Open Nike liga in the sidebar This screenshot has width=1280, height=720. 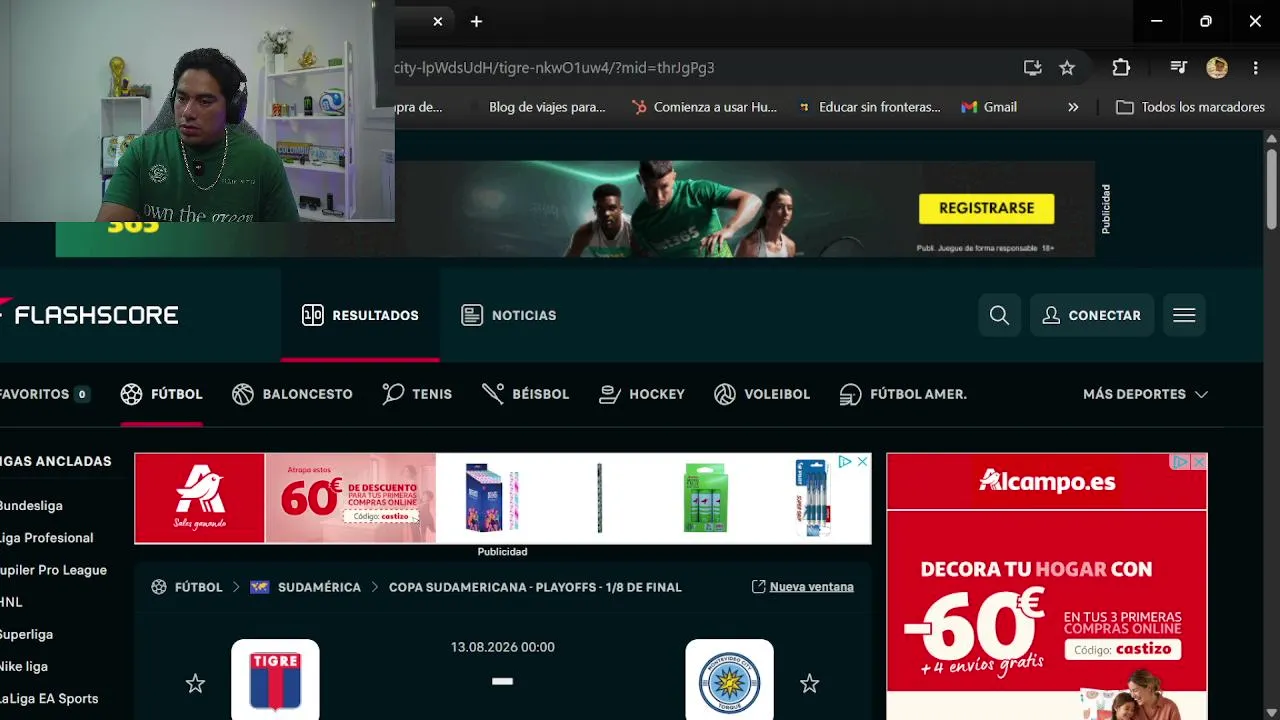[x=24, y=666]
